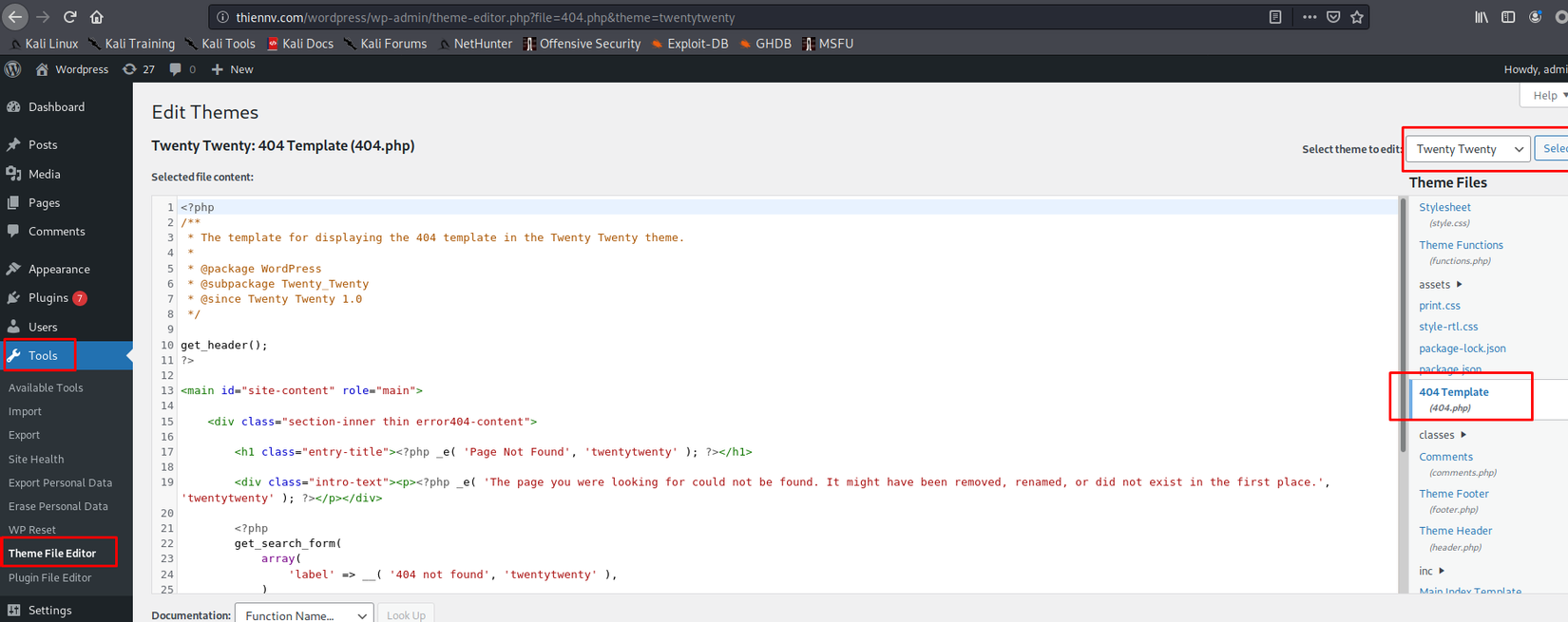The width and height of the screenshot is (1568, 622).
Task: Open reader view icon in address bar
Action: pos(1275,17)
